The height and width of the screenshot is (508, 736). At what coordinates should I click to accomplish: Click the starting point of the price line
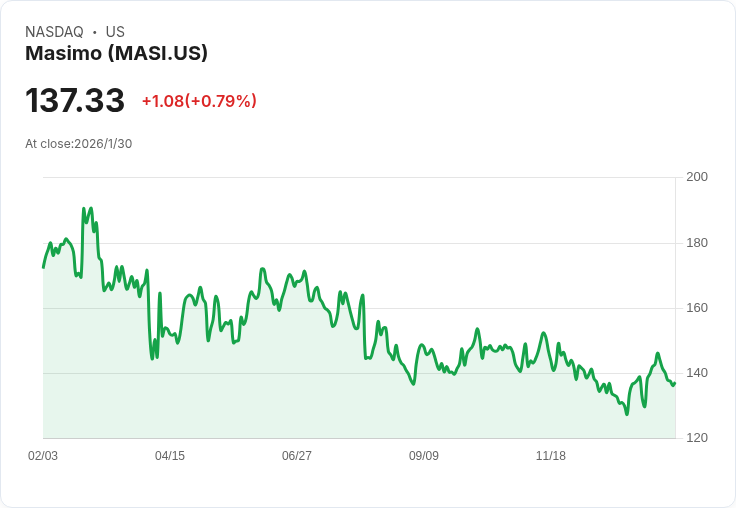point(43,267)
